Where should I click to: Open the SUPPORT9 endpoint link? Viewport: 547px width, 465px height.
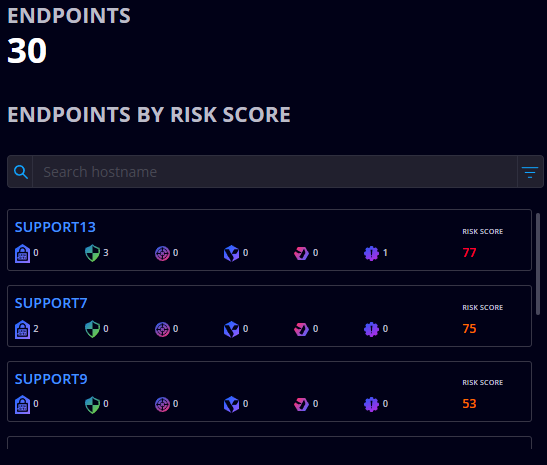point(51,379)
